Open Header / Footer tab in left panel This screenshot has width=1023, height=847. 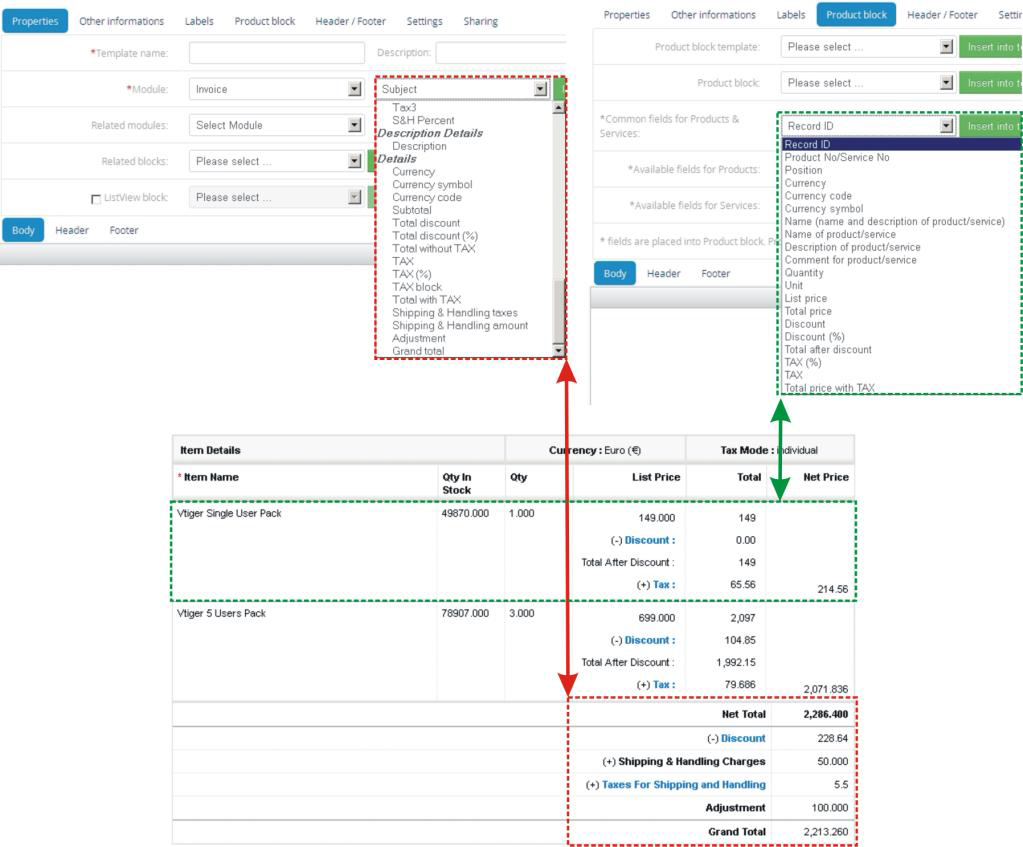[x=350, y=21]
